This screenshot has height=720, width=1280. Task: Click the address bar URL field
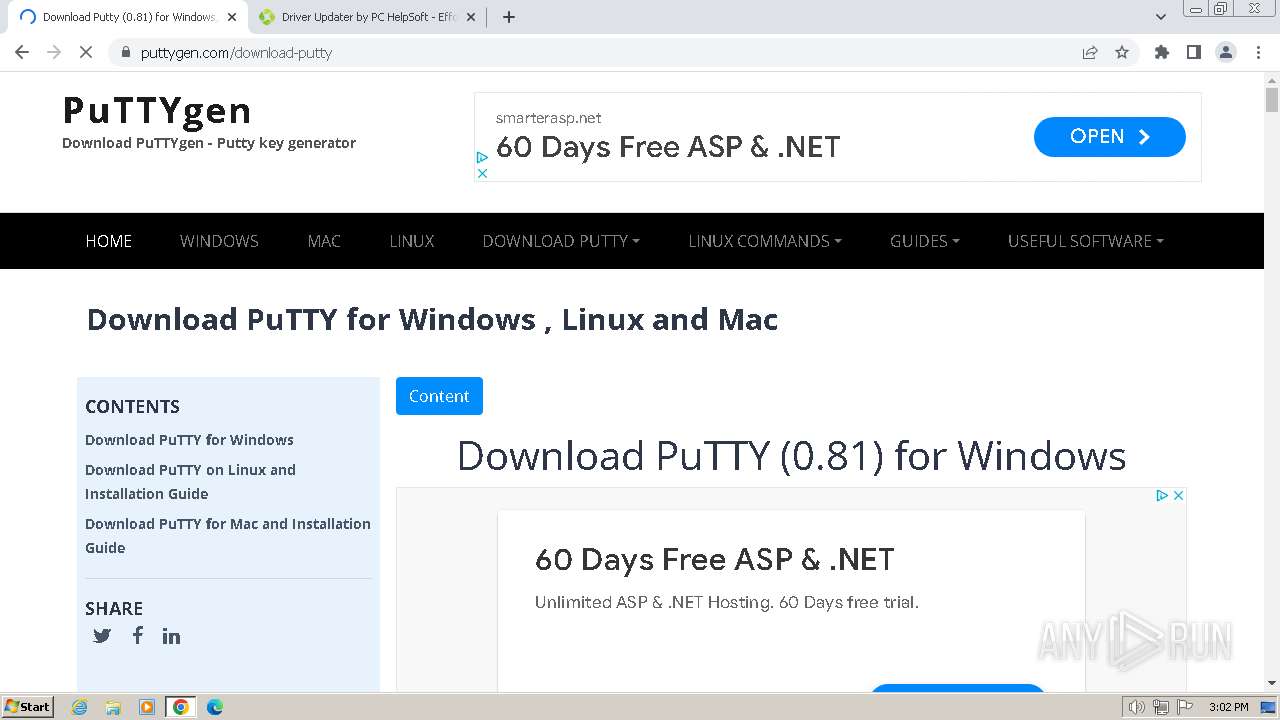[600, 52]
